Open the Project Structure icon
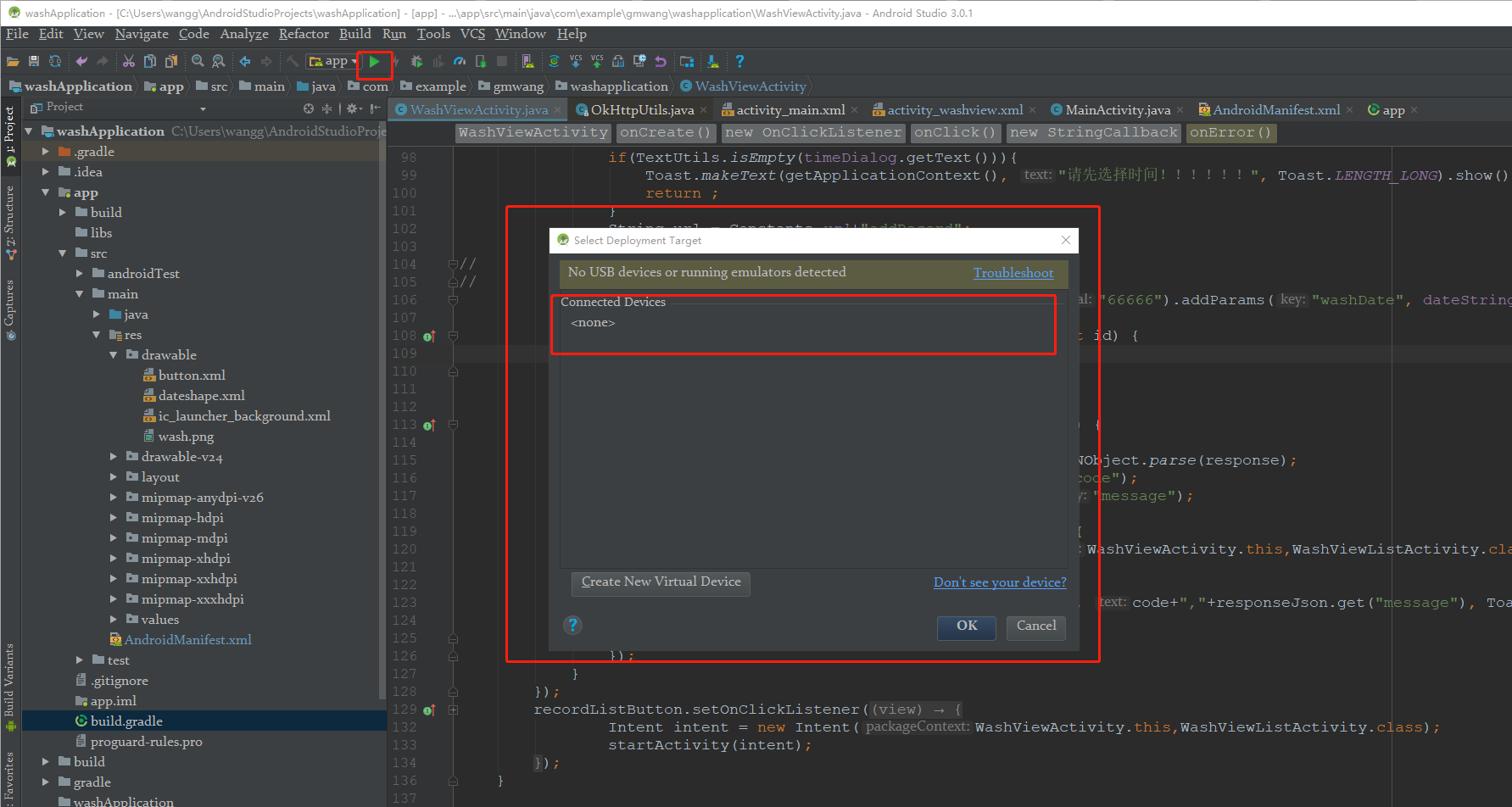 click(687, 61)
